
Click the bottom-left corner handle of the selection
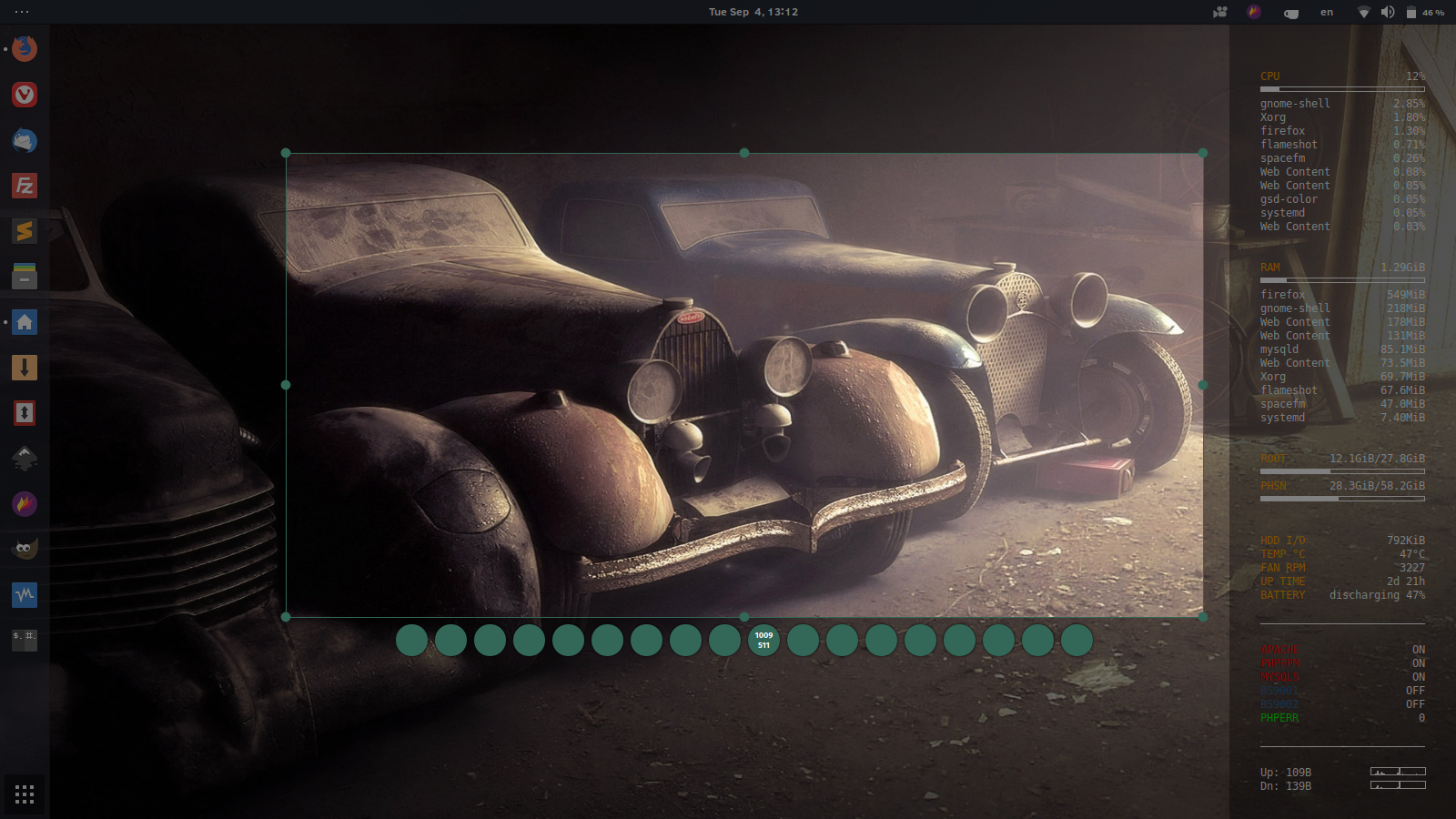[286, 617]
